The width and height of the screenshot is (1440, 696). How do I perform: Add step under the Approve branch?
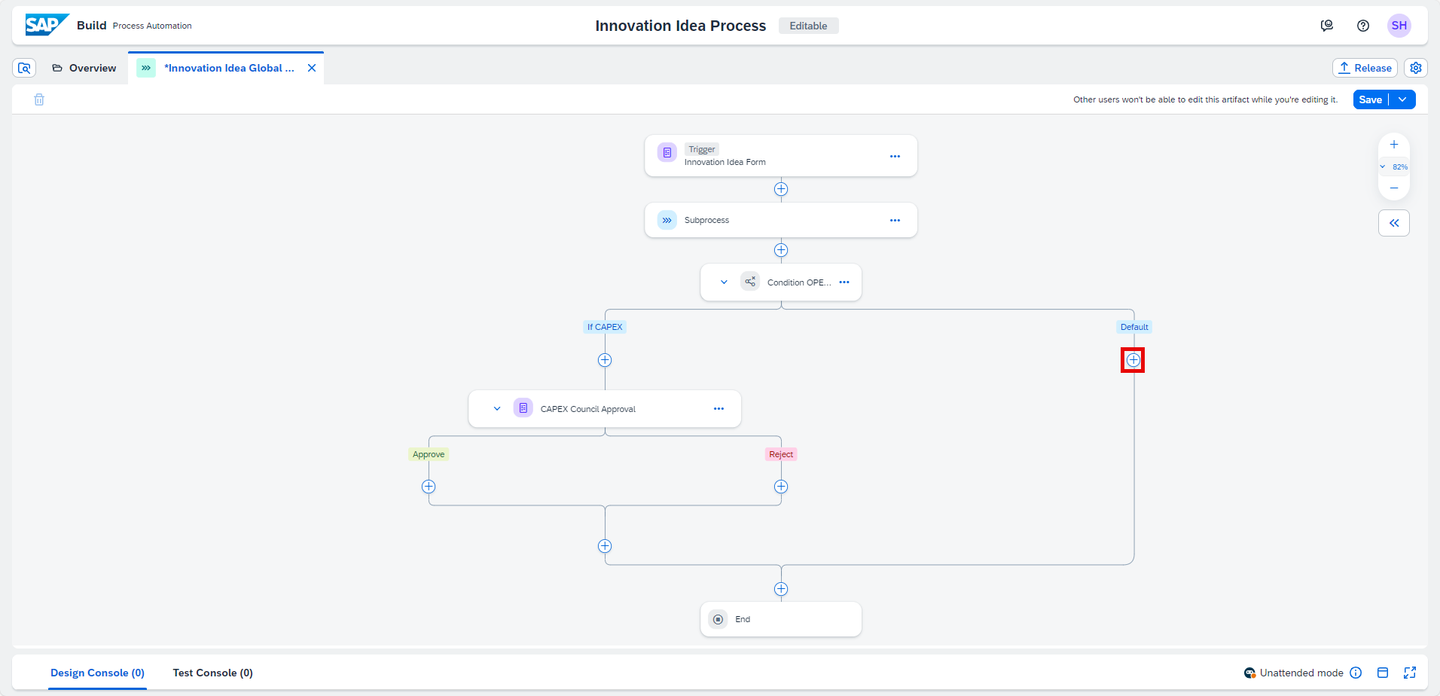click(428, 487)
